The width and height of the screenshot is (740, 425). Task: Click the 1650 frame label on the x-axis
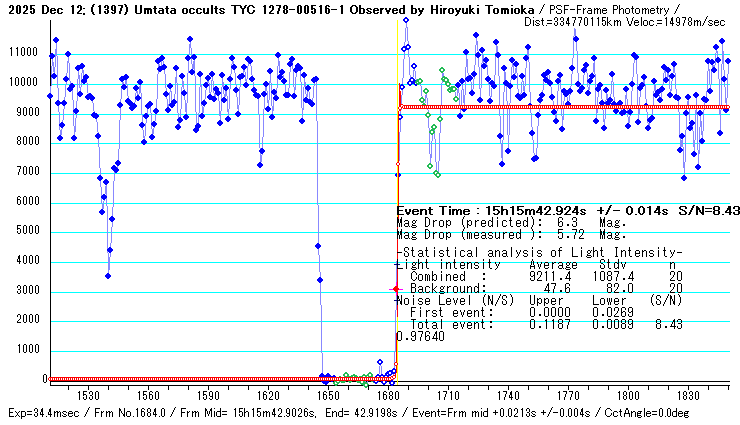(x=329, y=396)
